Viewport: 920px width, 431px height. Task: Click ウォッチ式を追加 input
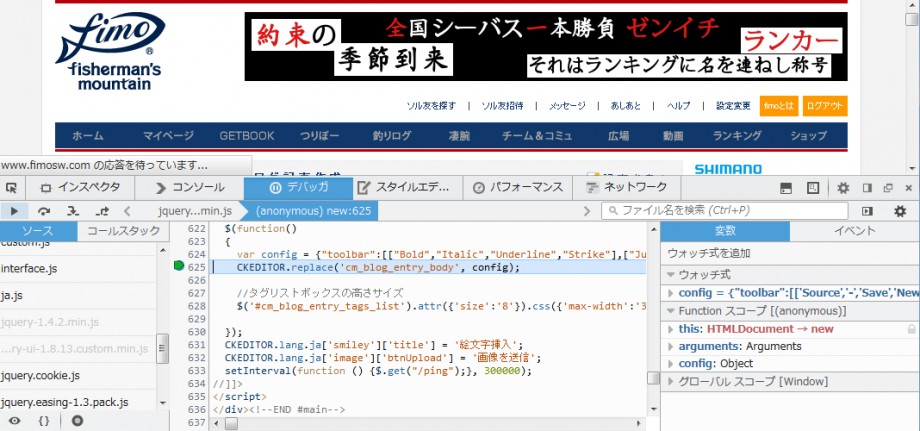click(790, 253)
